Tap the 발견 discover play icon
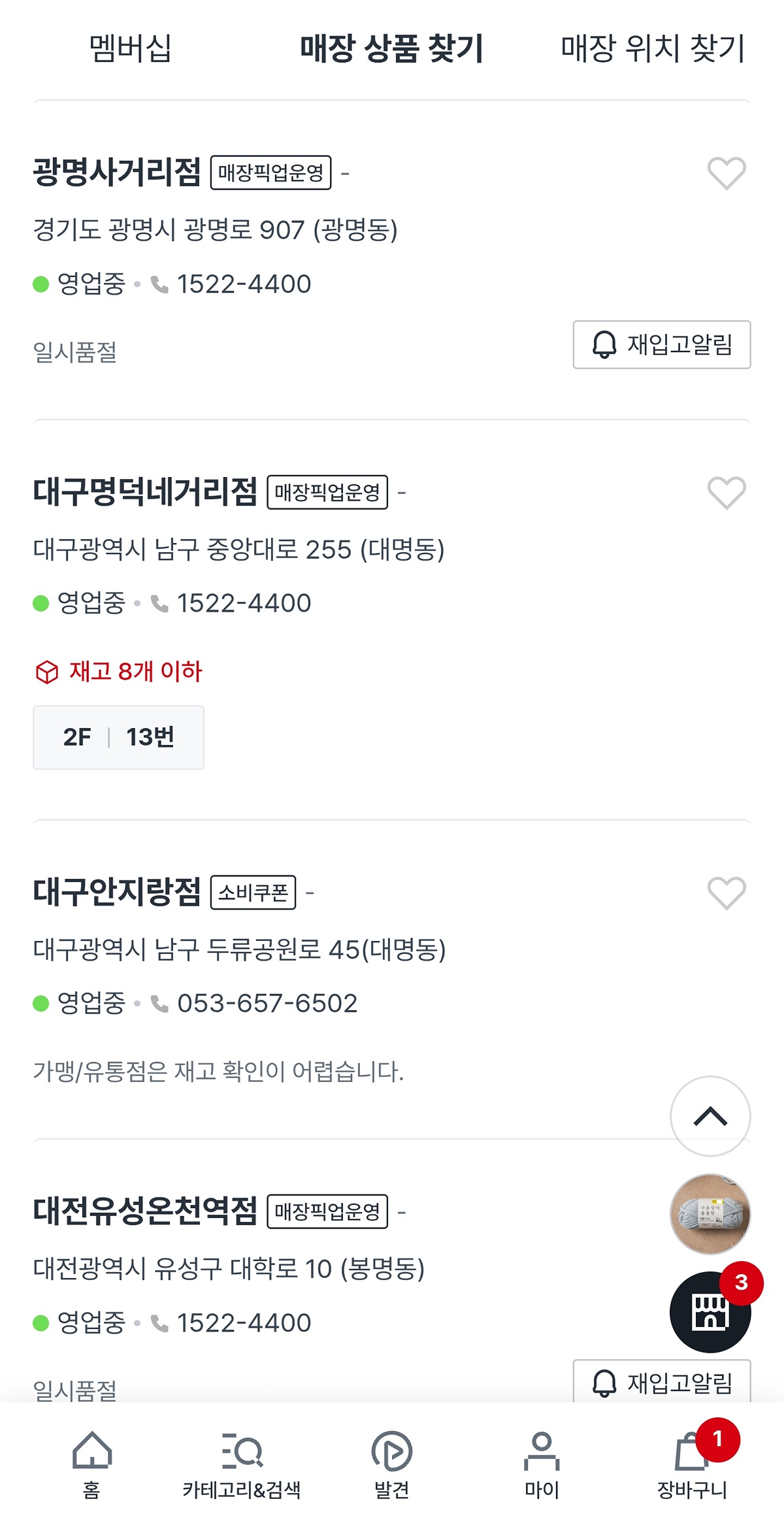 pyautogui.click(x=391, y=1452)
